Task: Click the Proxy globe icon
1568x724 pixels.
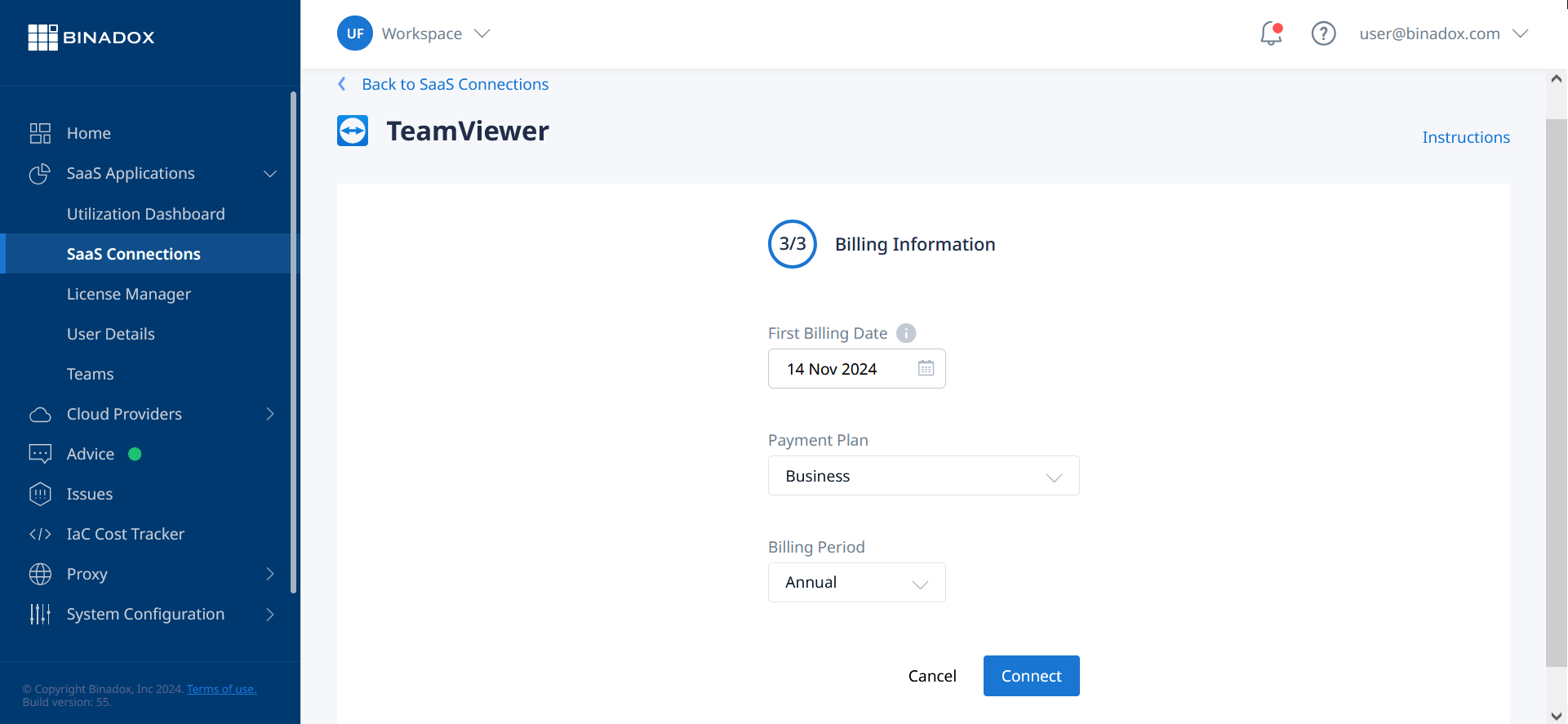Action: [x=40, y=574]
